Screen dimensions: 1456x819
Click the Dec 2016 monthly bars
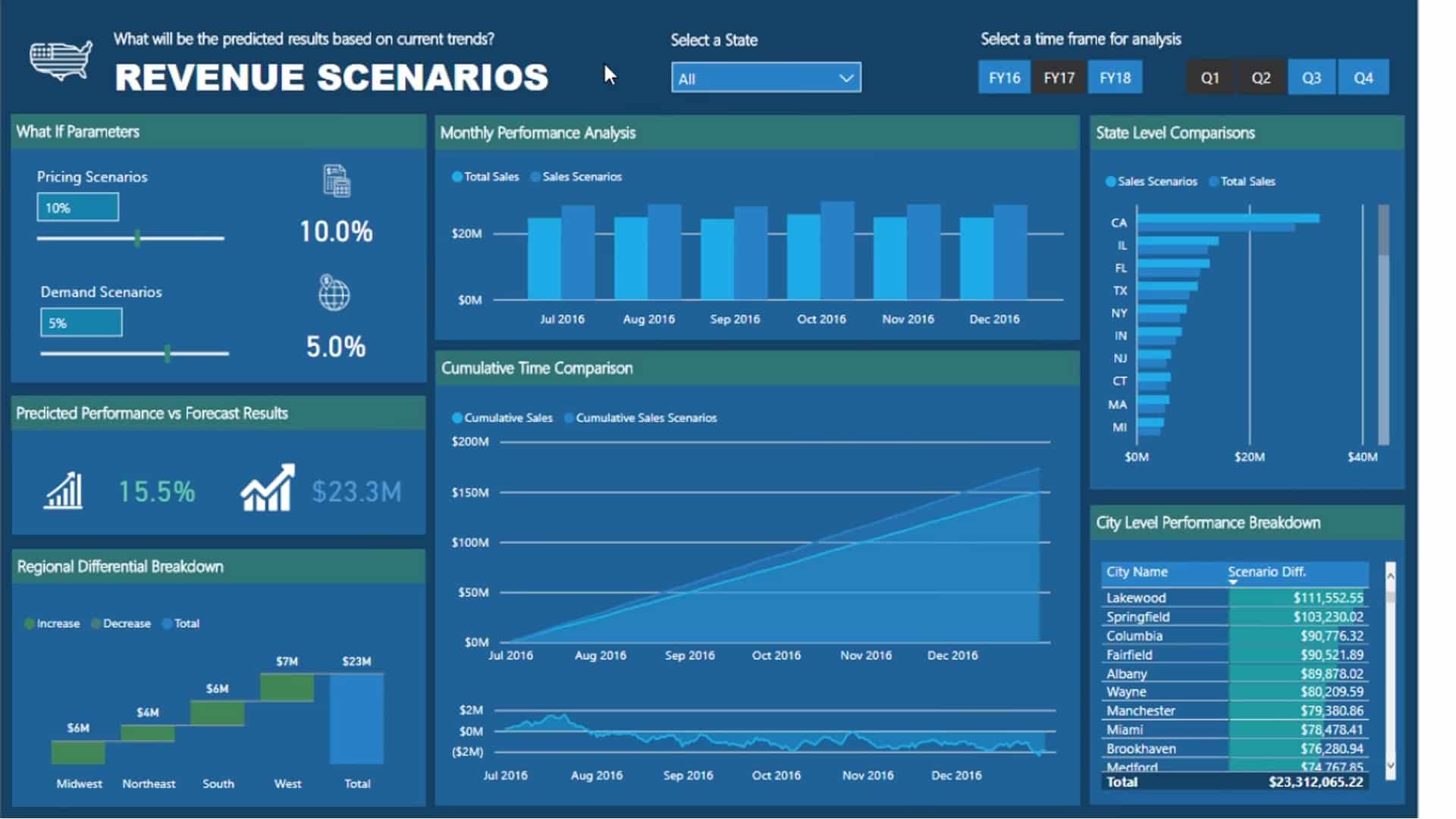993,252
